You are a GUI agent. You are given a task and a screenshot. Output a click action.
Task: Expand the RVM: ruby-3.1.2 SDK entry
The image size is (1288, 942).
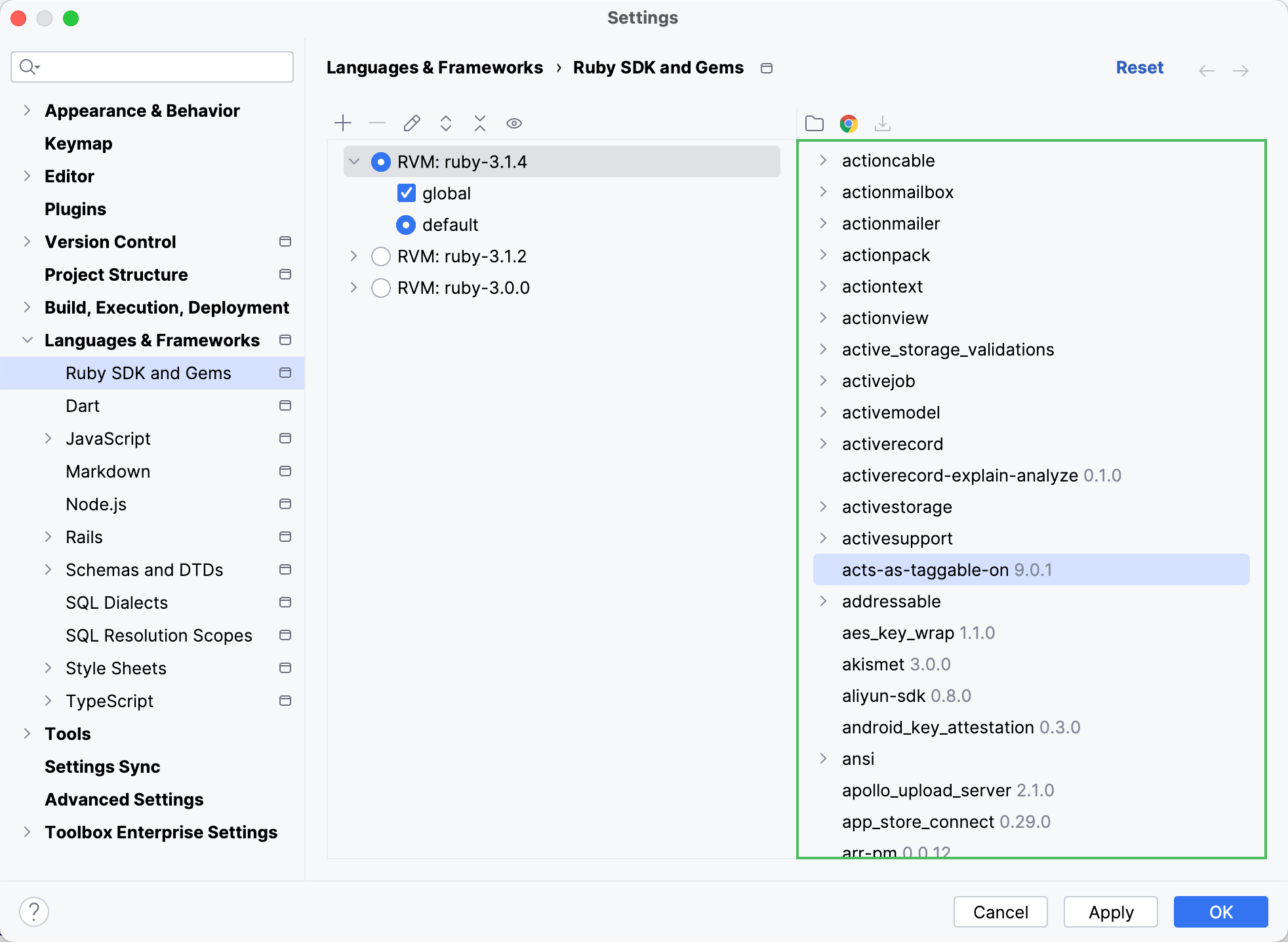coord(354,256)
